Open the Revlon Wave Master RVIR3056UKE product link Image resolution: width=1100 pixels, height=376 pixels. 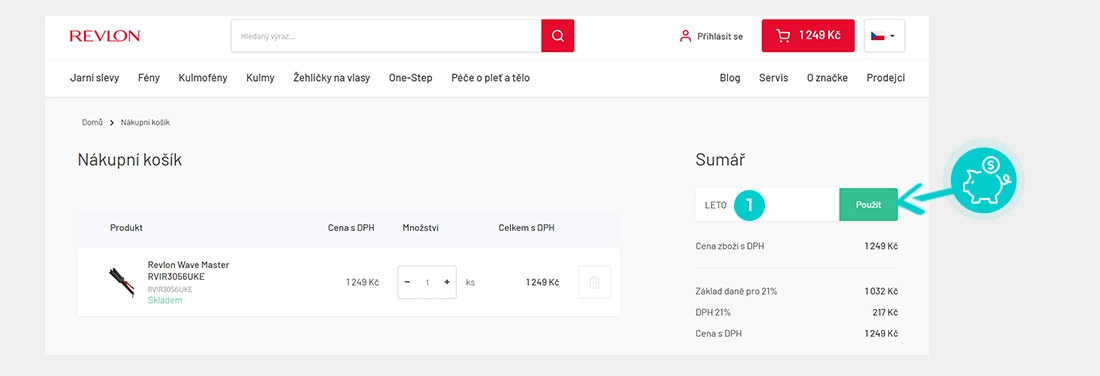point(188,271)
